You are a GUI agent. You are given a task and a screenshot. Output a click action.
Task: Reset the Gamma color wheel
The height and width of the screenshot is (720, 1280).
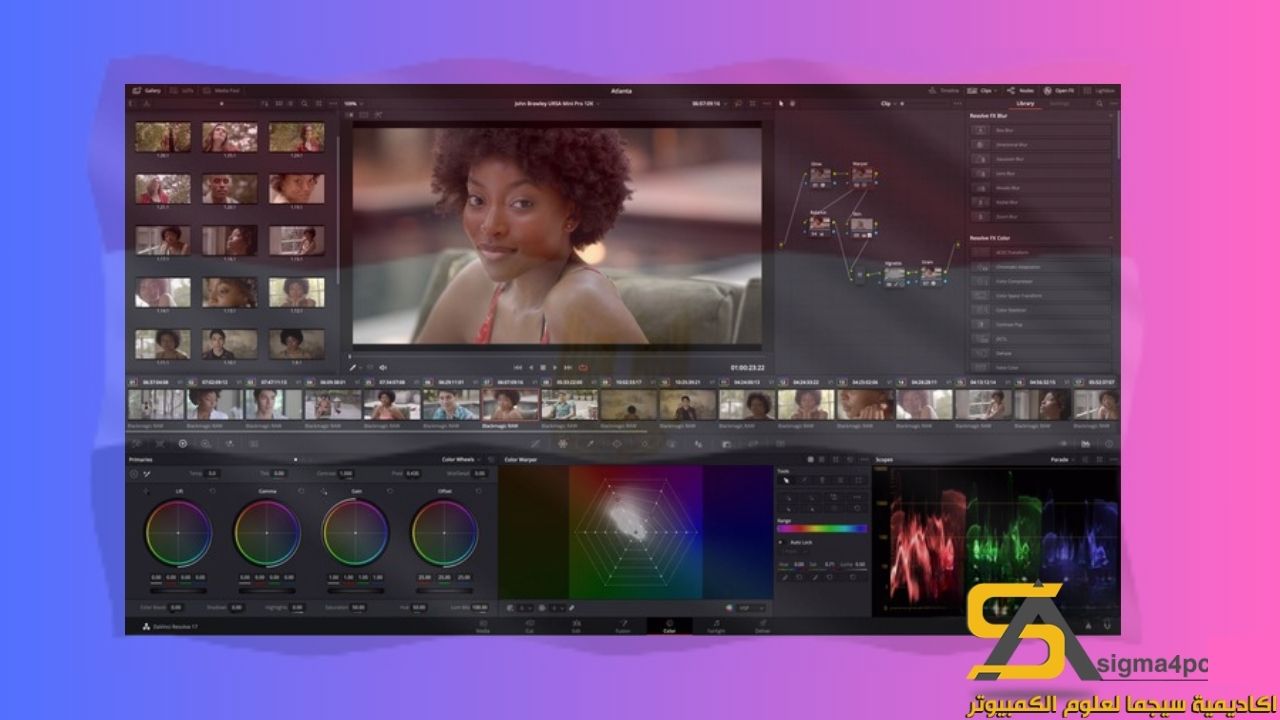point(301,491)
